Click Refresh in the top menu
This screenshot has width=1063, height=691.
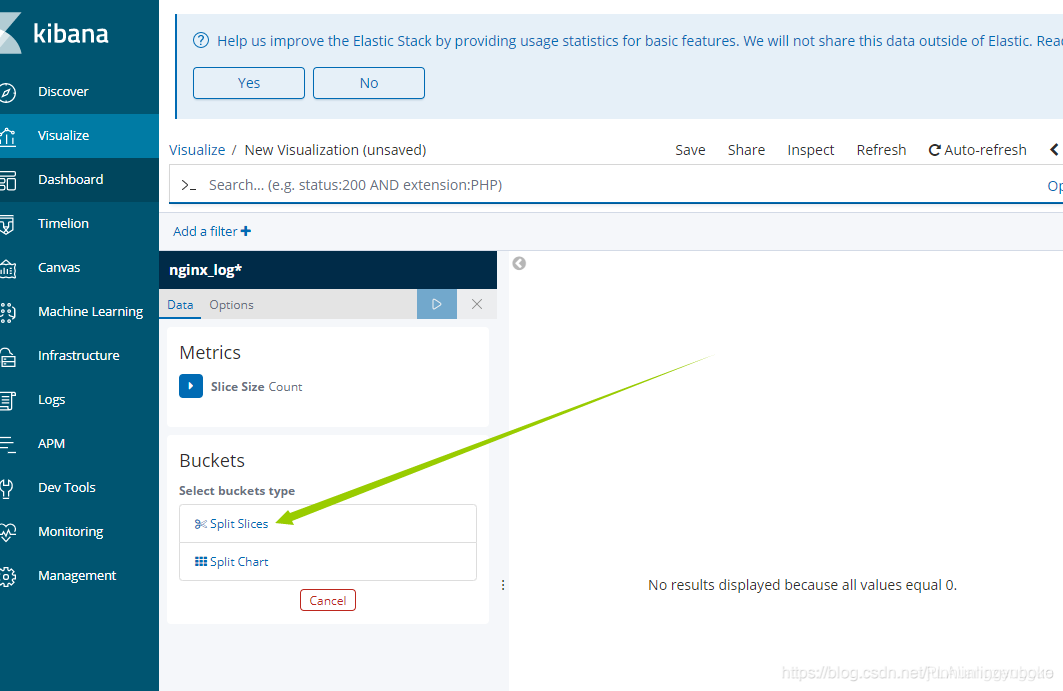881,150
